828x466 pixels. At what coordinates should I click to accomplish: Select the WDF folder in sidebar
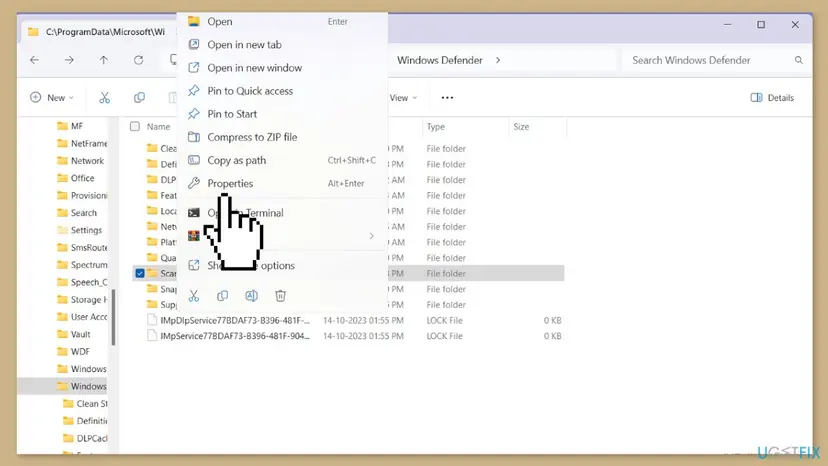click(x=80, y=352)
